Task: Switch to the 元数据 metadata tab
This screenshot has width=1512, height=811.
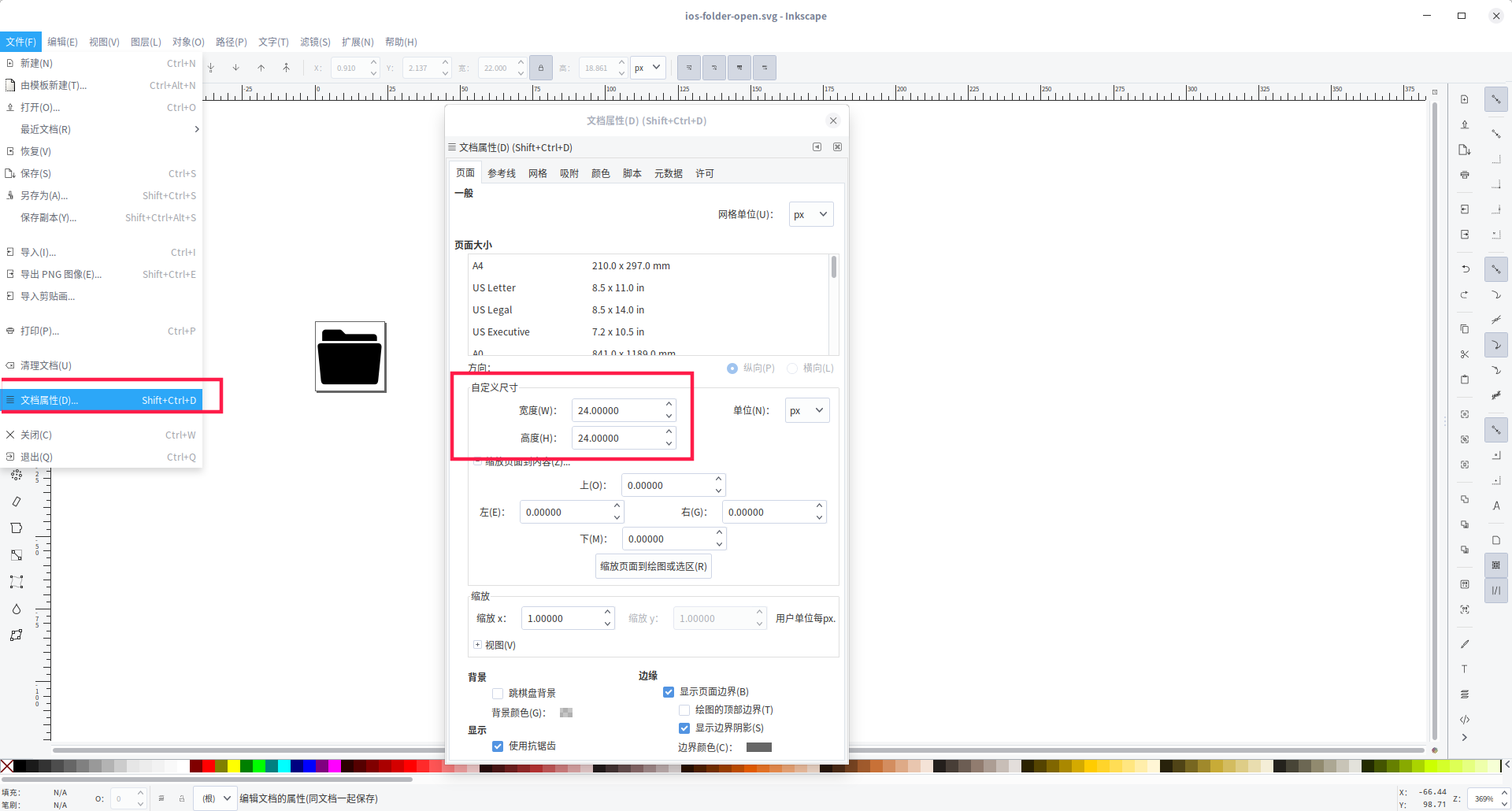Action: (x=669, y=173)
